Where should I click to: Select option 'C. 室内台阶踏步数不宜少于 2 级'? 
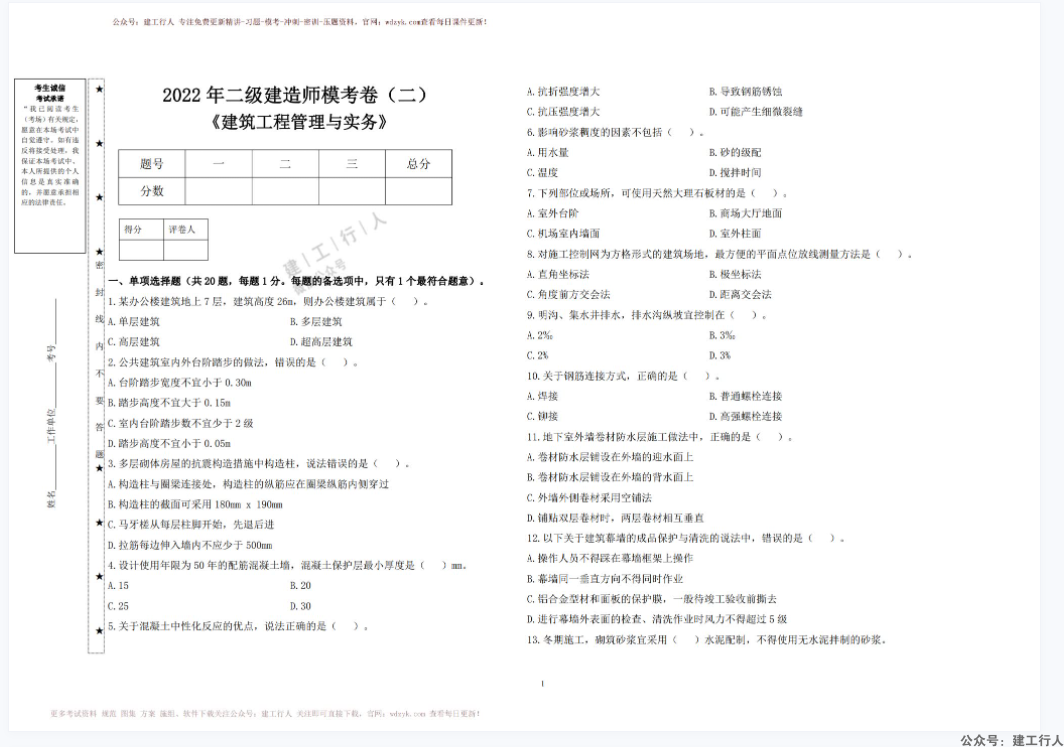[x=180, y=423]
